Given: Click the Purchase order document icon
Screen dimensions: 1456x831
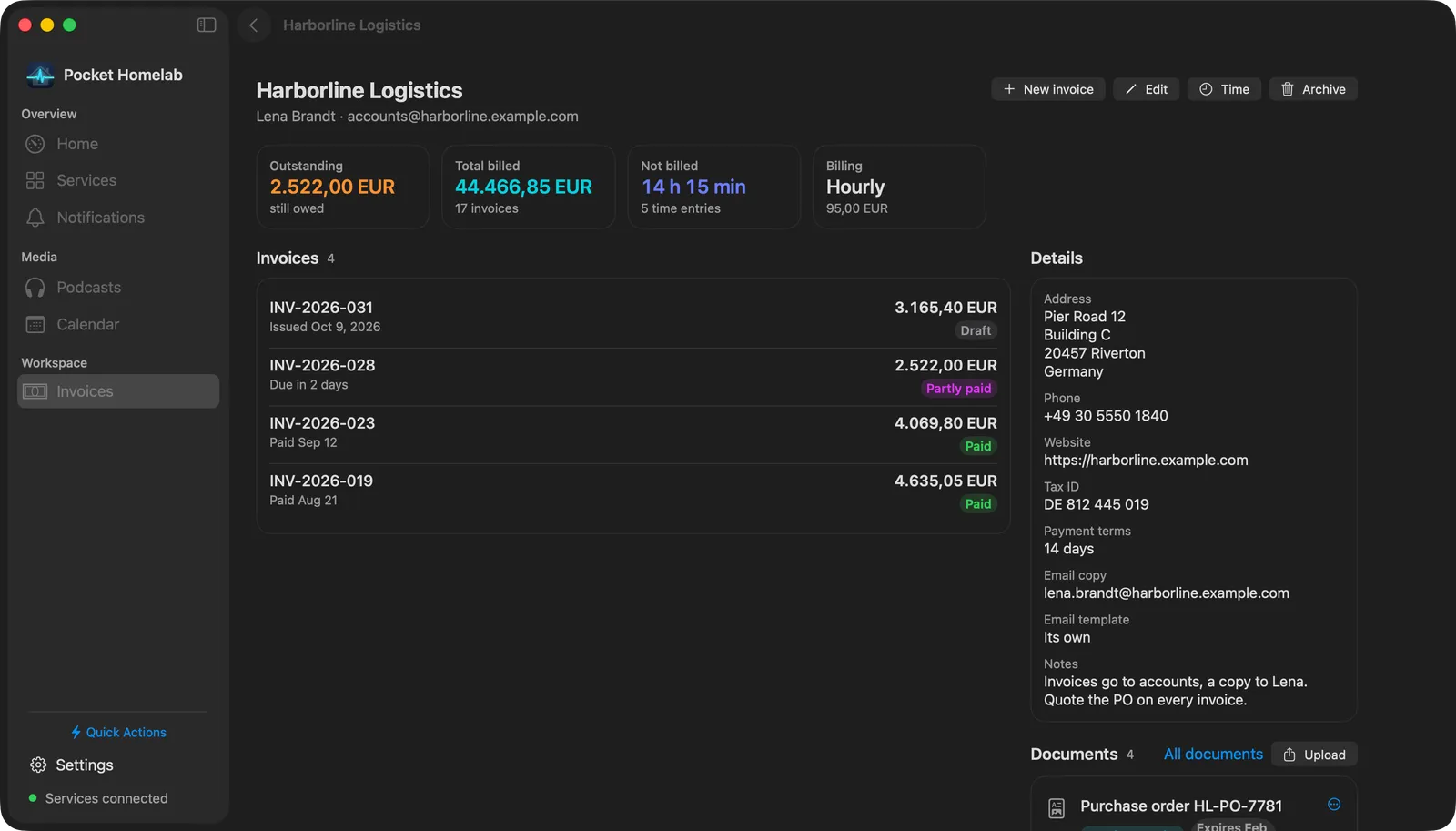Looking at the screenshot, I should 1057,808.
